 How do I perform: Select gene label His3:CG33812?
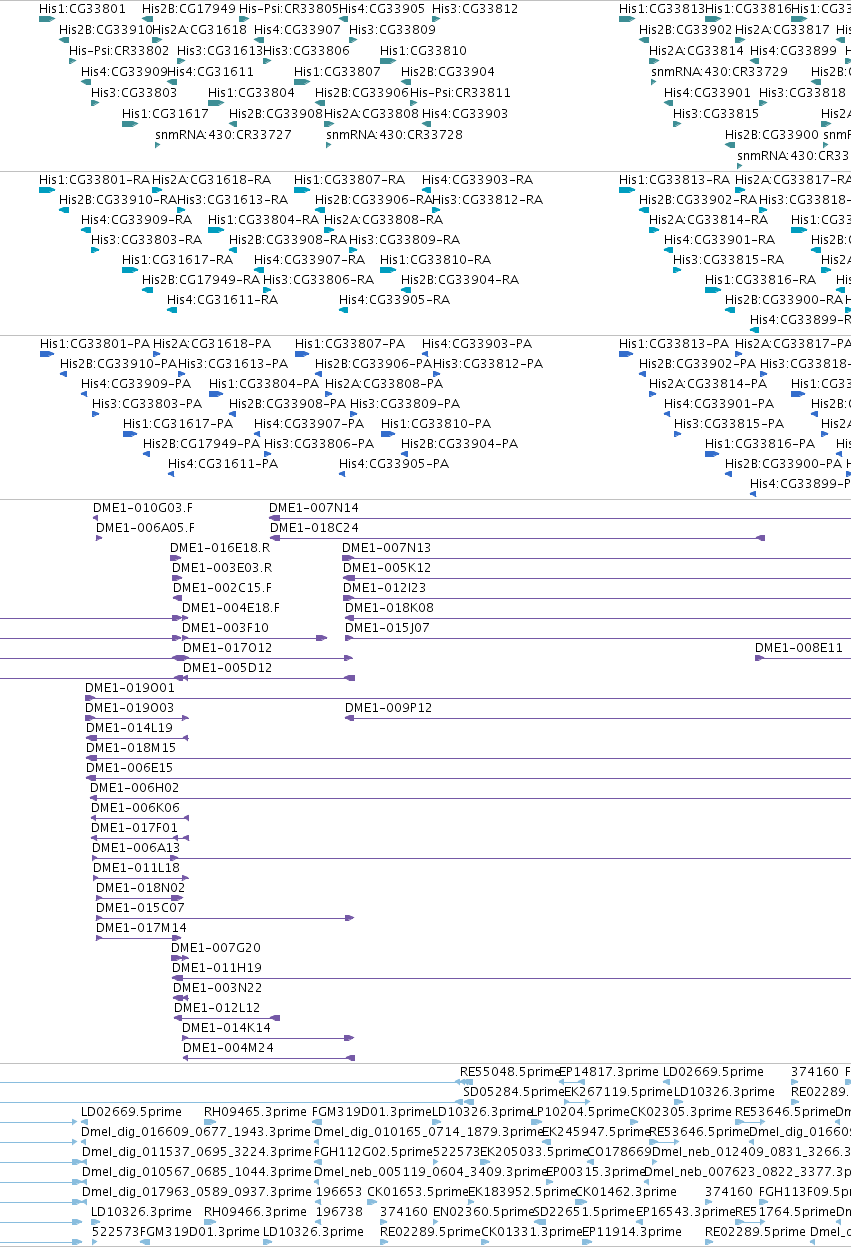[475, 9]
